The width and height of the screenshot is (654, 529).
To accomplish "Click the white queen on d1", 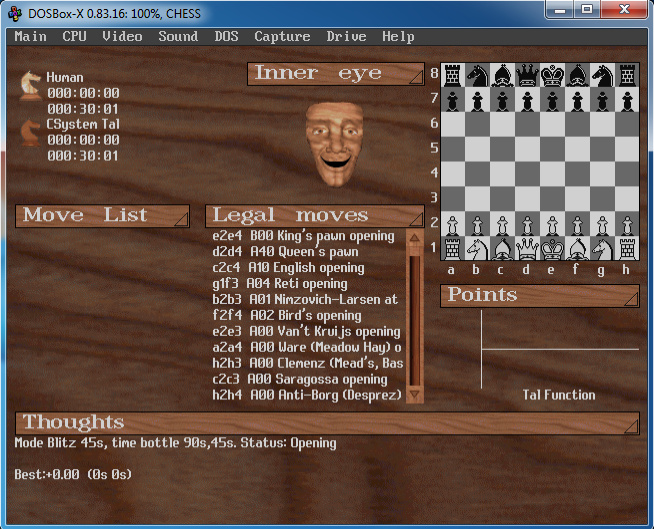I will [x=527, y=248].
